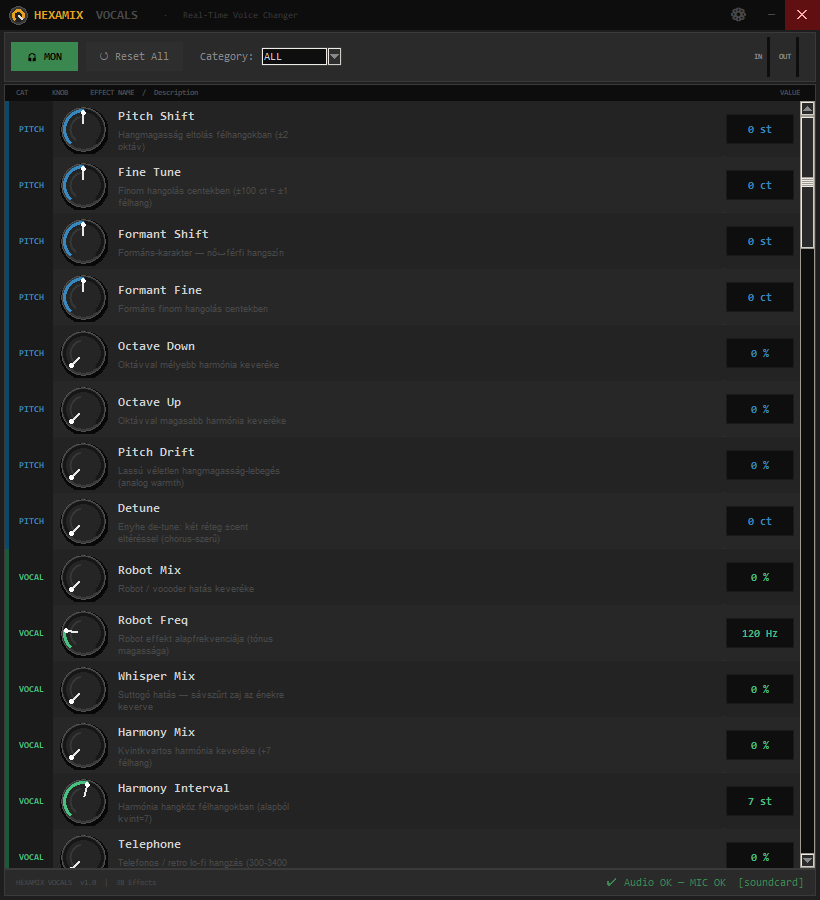Screen dimensions: 820x900
Task: Click the Harmony Mix knob
Action: (x=84, y=746)
